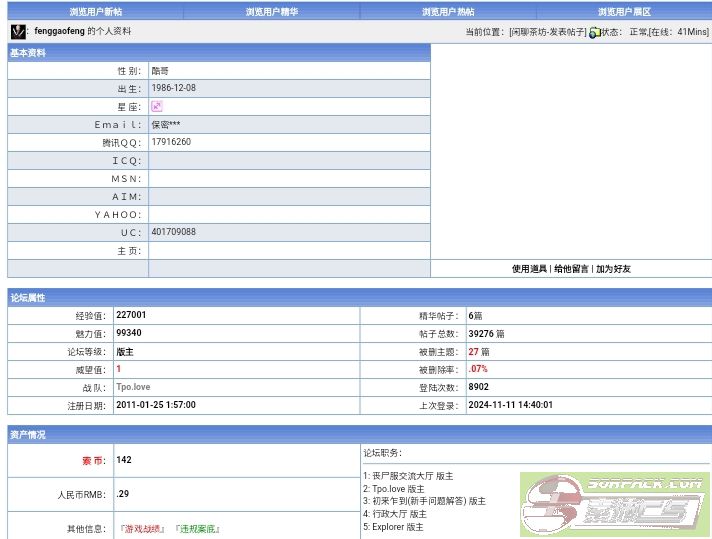
Task: Click the fenggaofeng user avatar icon
Action: coord(18,32)
